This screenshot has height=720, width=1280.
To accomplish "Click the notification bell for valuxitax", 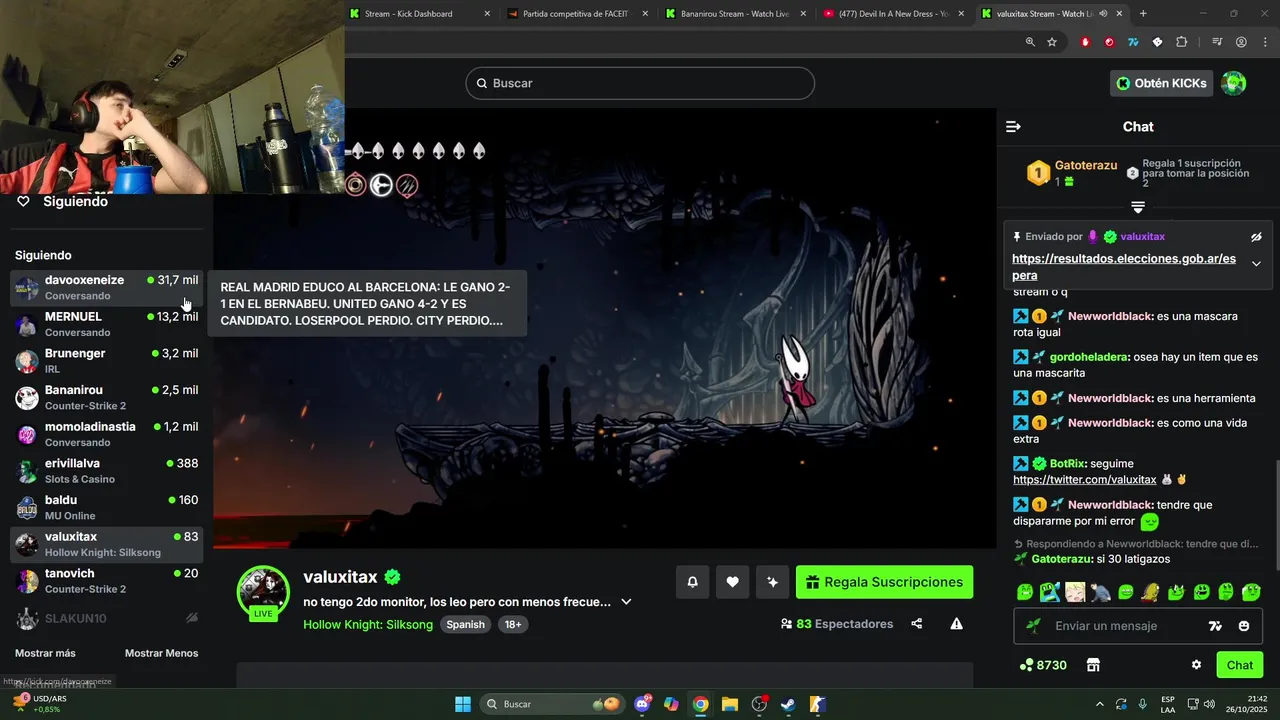I will 692,582.
